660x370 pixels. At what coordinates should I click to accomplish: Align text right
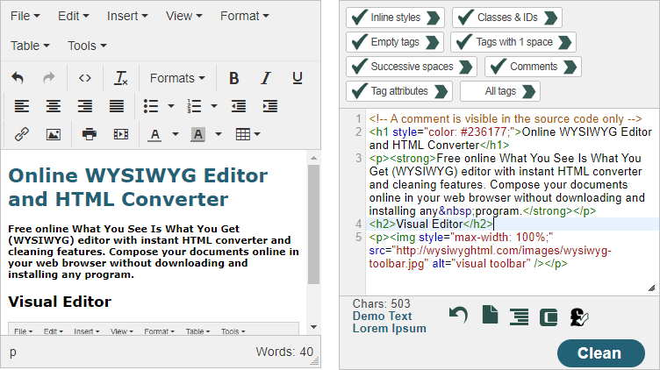click(x=85, y=106)
